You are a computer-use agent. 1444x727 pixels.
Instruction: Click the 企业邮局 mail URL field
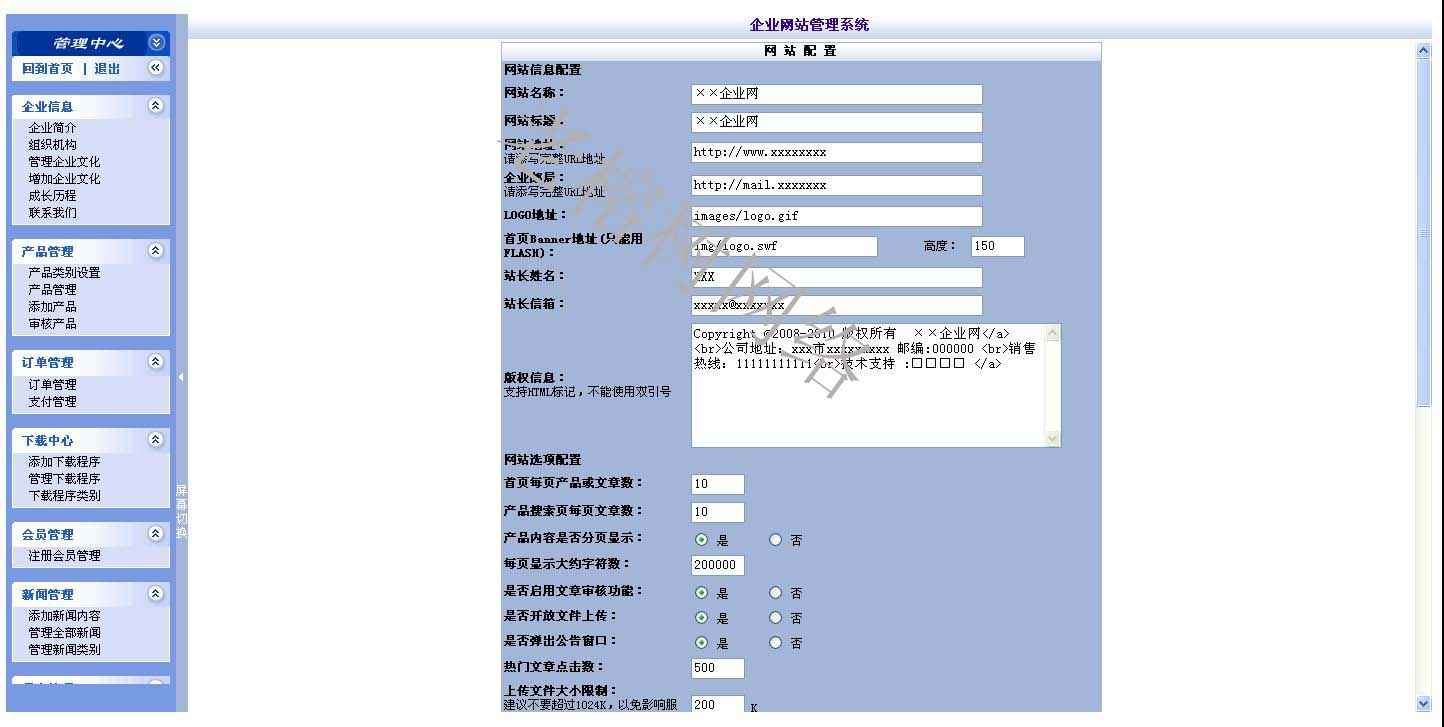coord(837,185)
